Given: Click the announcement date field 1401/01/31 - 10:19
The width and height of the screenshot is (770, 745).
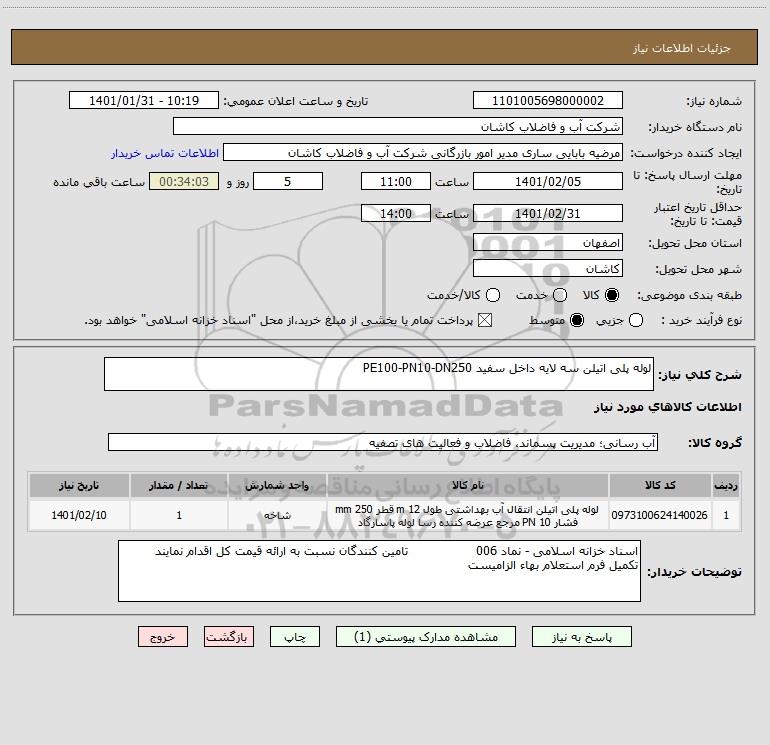Looking at the screenshot, I should [144, 100].
